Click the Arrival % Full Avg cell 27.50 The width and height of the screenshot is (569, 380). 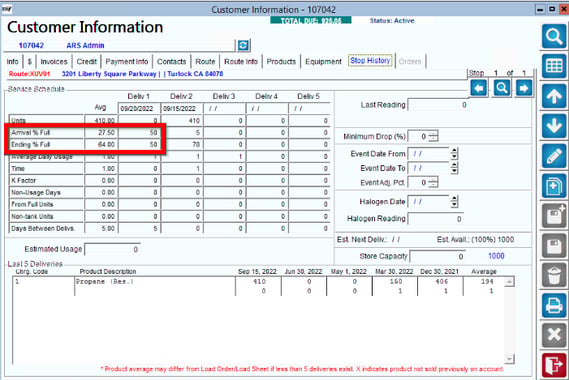101,132
